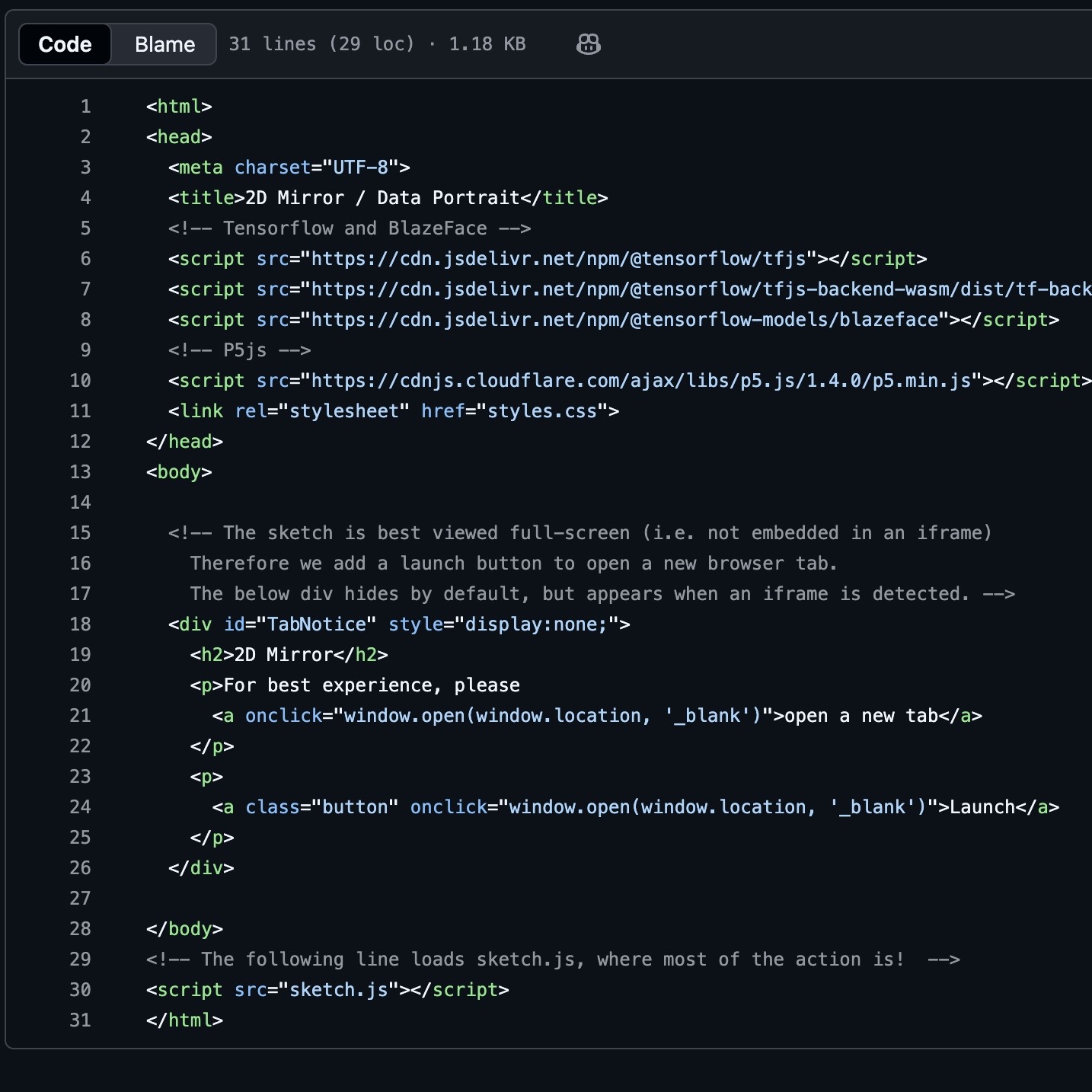Select line number 10 loading p5.min.js
Screen dimensions: 1092x1092
(80, 381)
